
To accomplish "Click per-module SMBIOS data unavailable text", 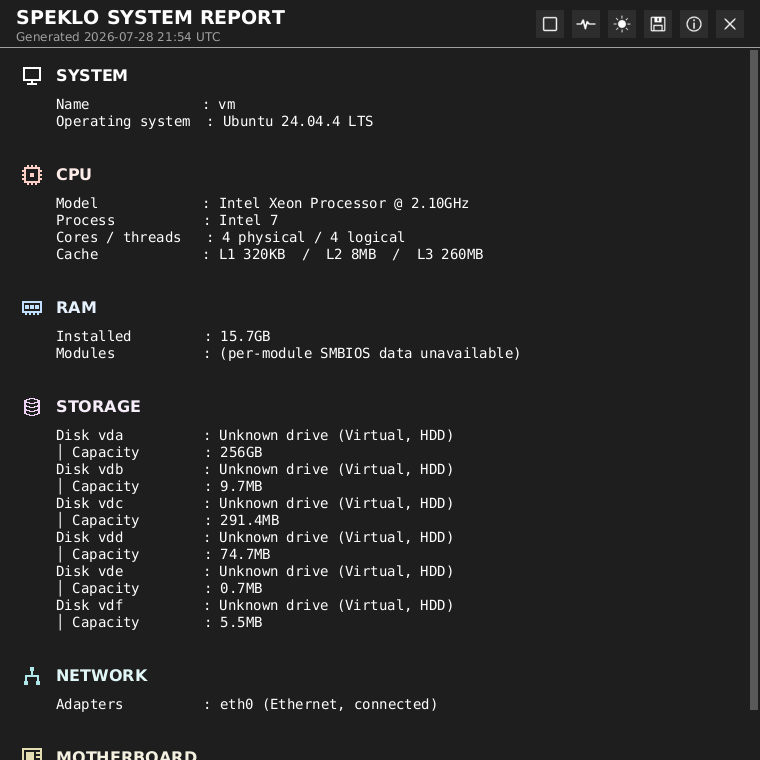I will click(x=370, y=353).
